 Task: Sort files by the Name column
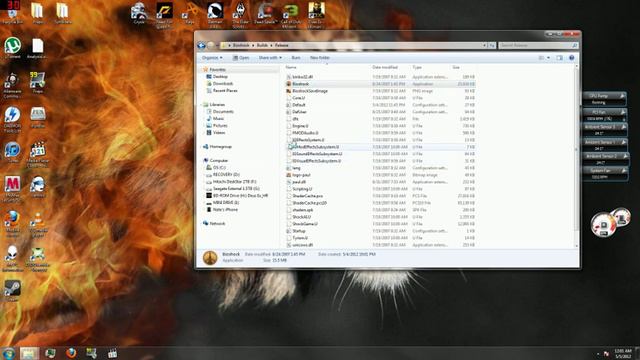click(x=291, y=67)
